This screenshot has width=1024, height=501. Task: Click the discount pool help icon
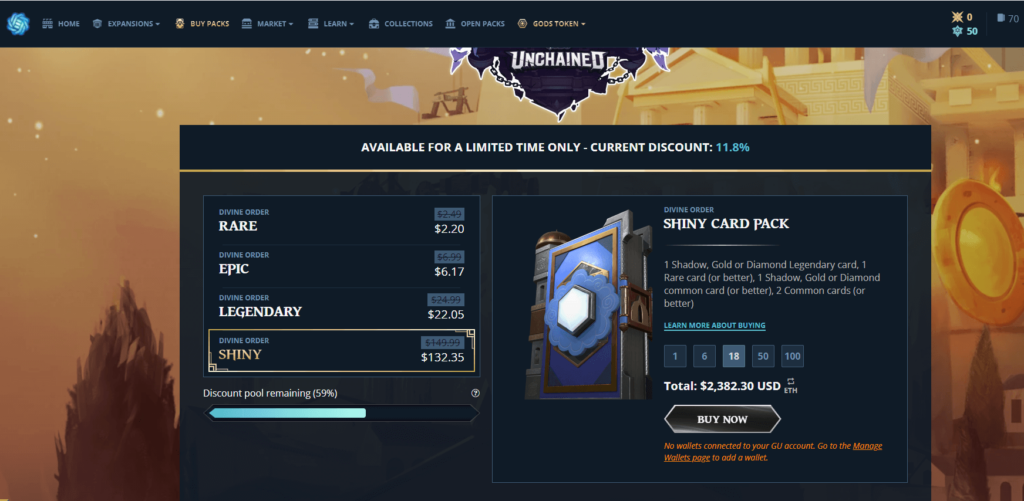coord(475,393)
